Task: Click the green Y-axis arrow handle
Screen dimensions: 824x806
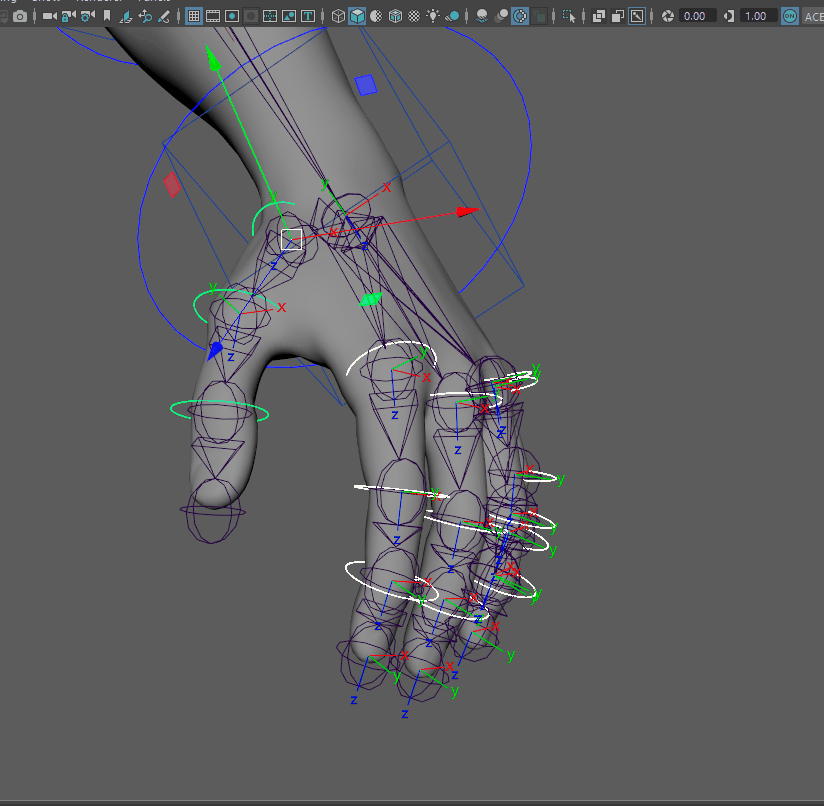Action: (x=212, y=58)
